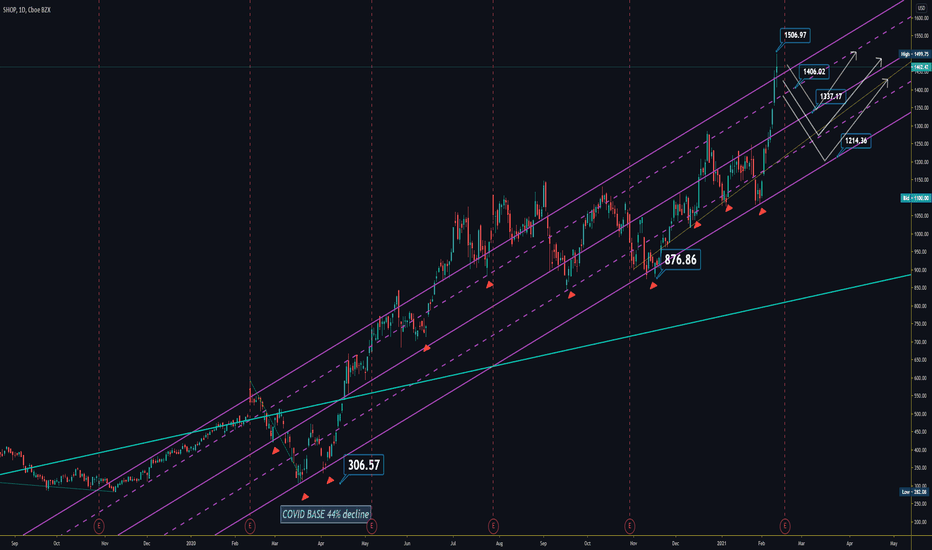Select the 1214.36 price callout
Viewport: 932px width, 550px height.
(856, 140)
